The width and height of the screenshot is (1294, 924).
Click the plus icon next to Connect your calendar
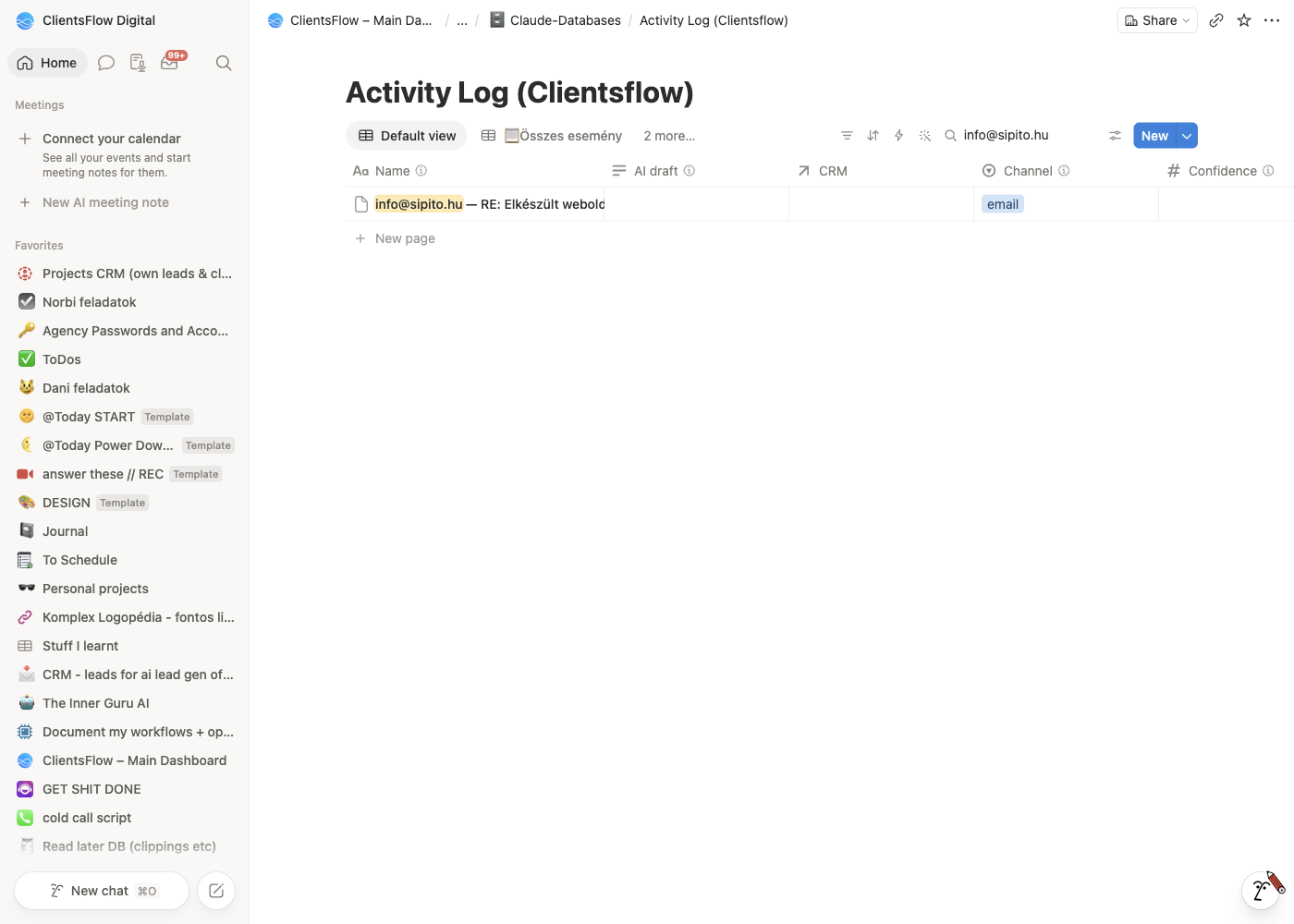[25, 139]
